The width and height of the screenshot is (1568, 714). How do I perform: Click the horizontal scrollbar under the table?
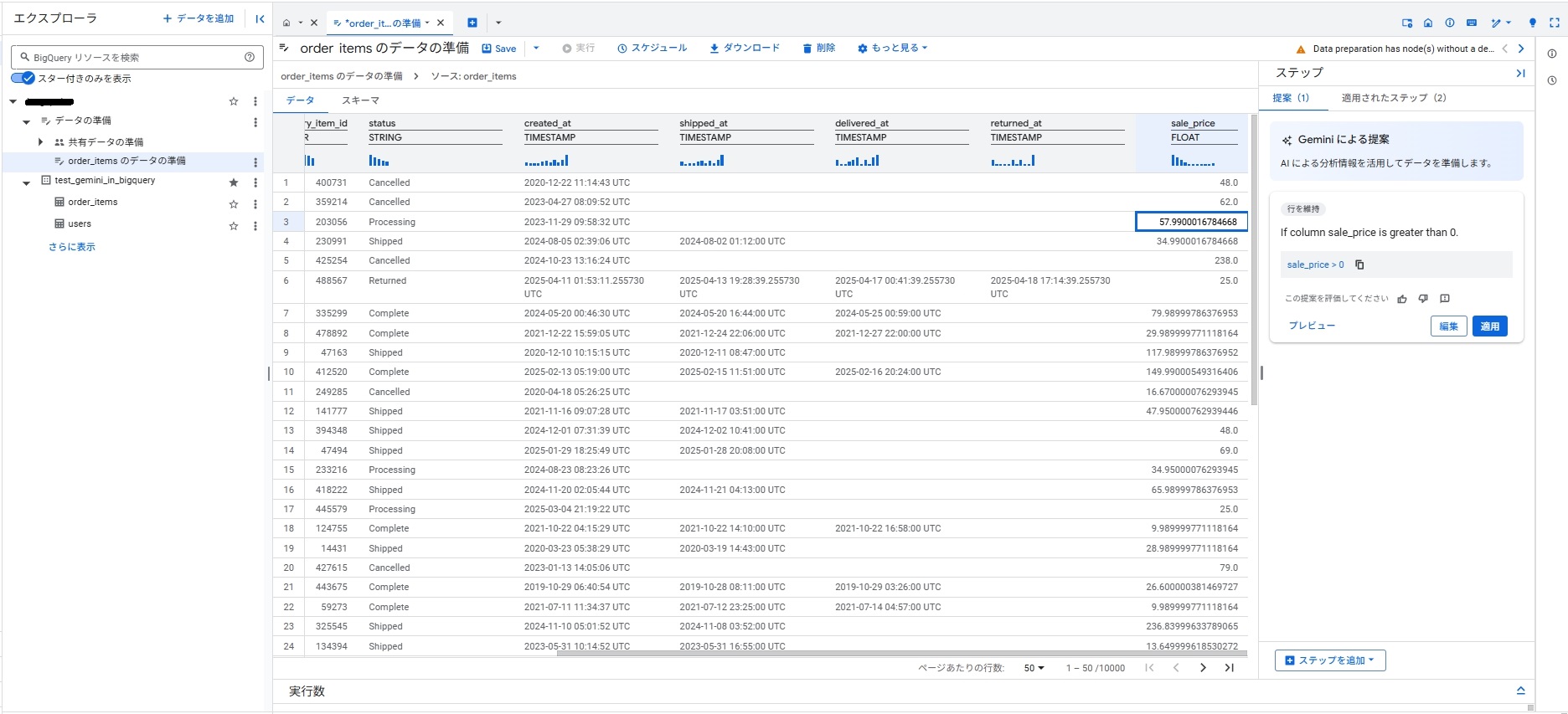tap(900, 654)
